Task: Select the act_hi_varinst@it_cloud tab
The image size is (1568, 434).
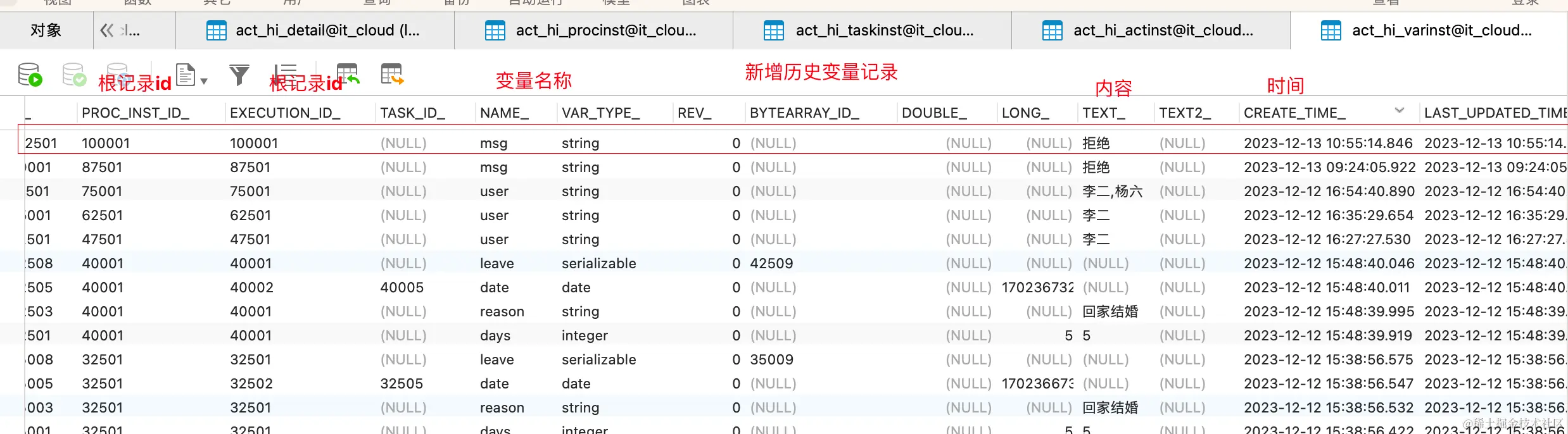Action: coord(1429,30)
